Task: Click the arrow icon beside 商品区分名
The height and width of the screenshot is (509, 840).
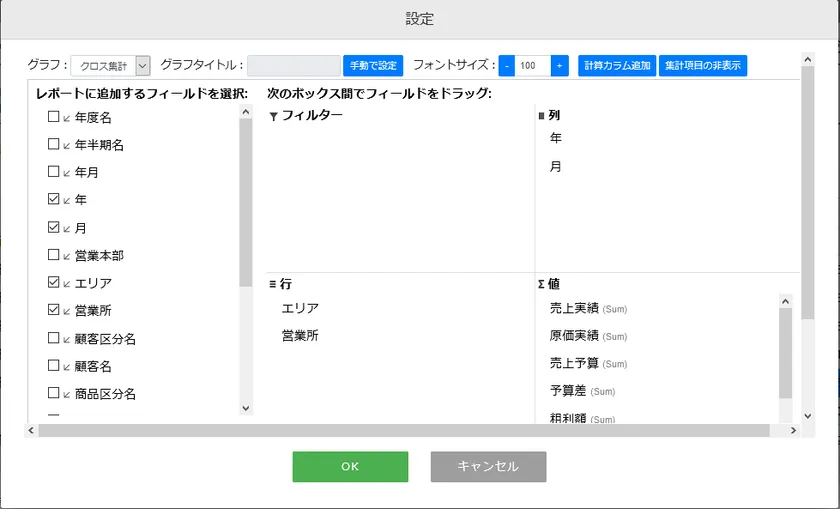Action: pyautogui.click(x=67, y=394)
